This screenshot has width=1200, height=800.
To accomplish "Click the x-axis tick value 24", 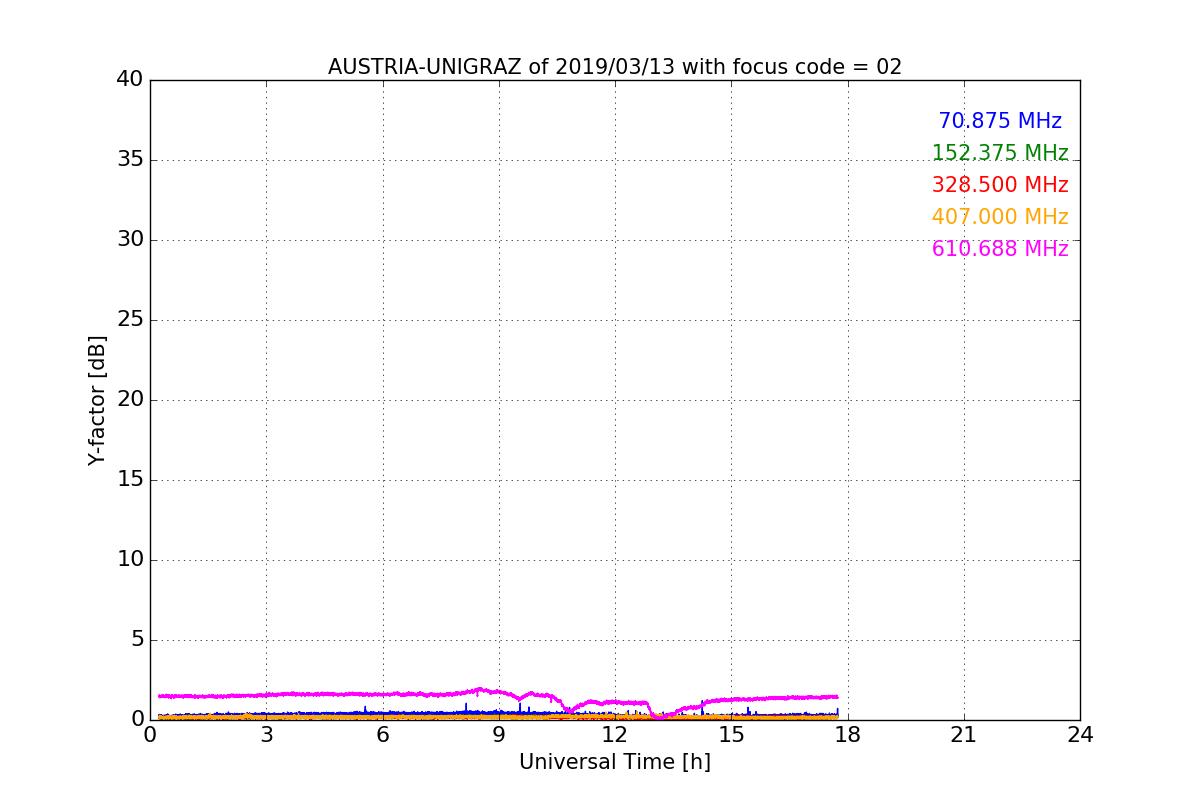I will coord(1080,735).
